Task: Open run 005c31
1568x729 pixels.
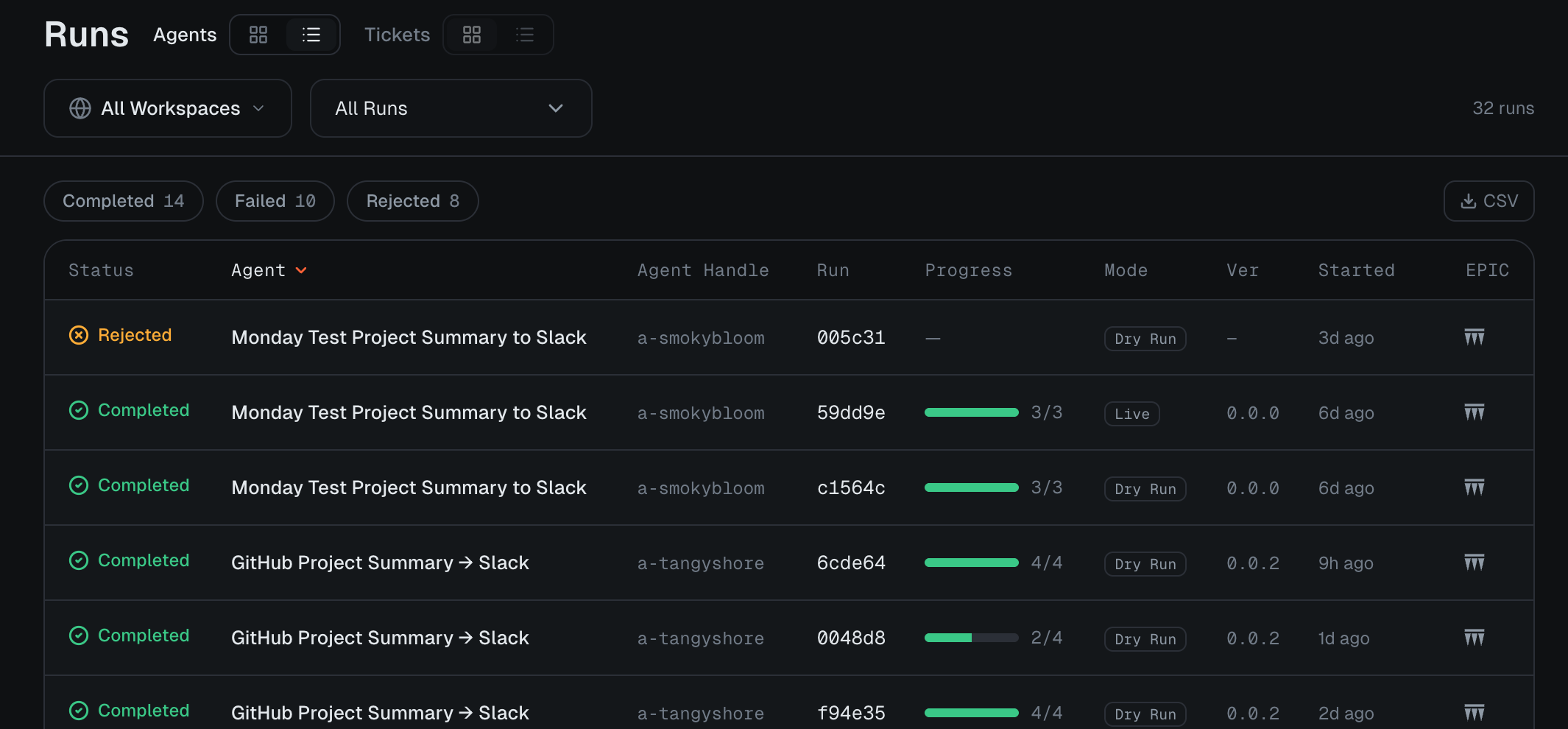Action: pyautogui.click(x=851, y=337)
